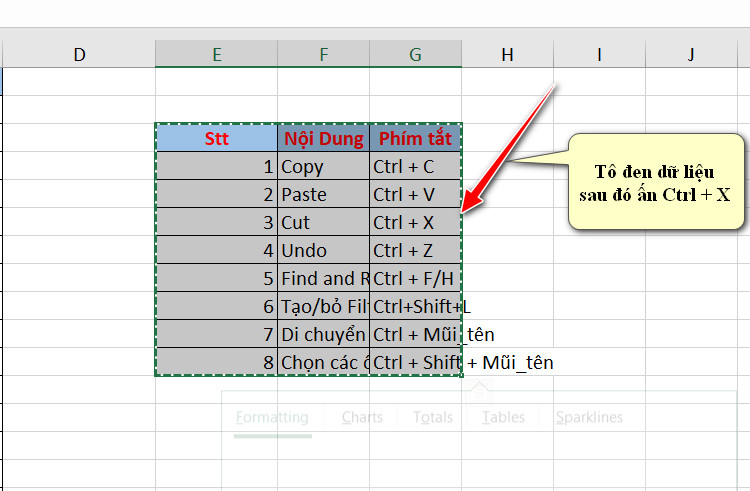750x491 pixels.
Task: Select the Ctrl + Z cell
Action: point(415,250)
